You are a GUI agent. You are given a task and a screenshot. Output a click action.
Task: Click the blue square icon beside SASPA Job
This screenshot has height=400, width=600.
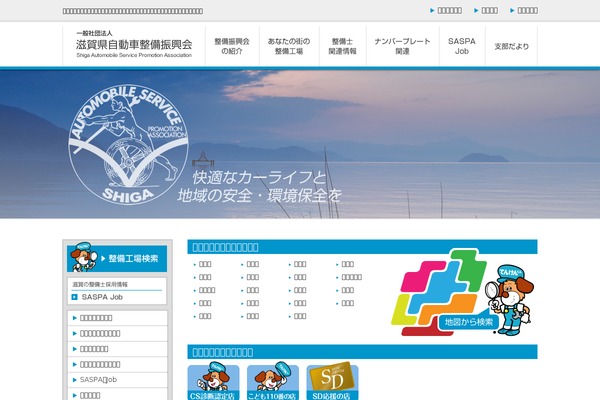(75, 297)
